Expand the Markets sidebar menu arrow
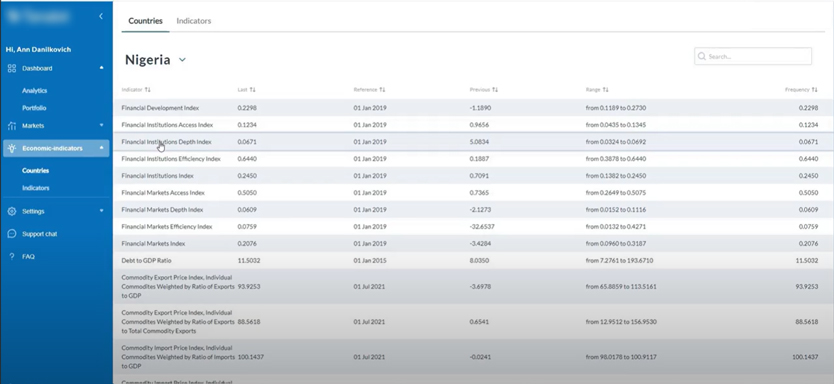834x384 pixels. 102,126
